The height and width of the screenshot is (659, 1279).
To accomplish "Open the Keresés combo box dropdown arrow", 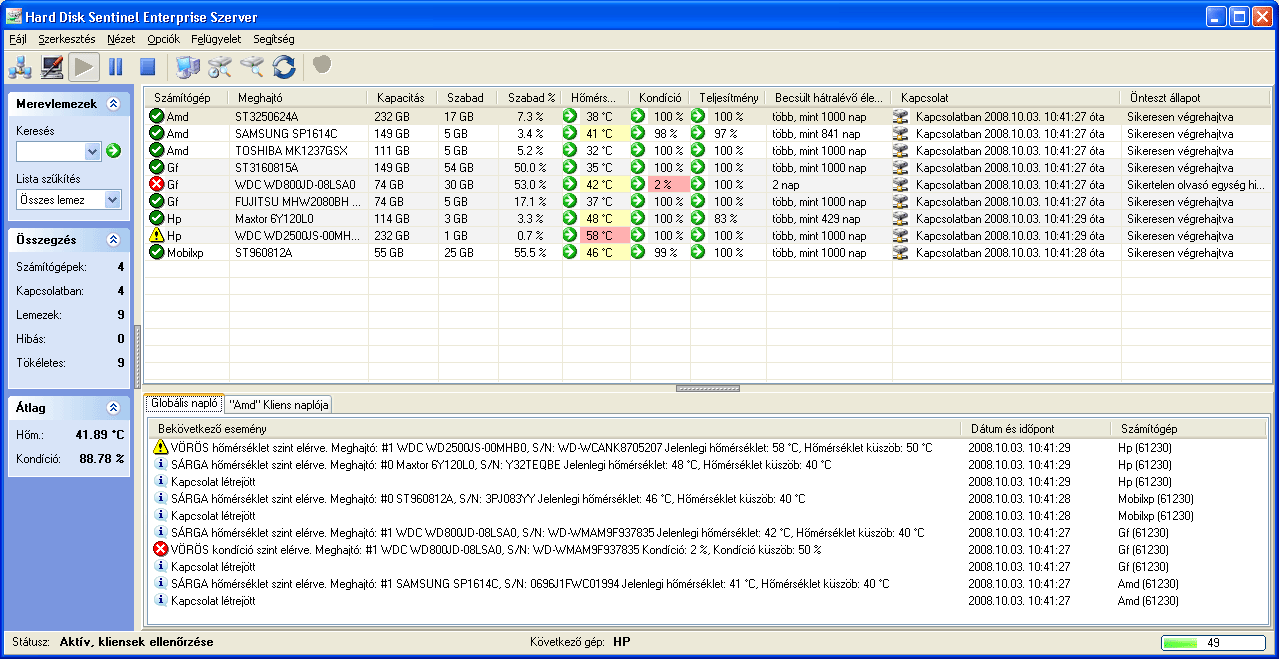I will pos(93,151).
